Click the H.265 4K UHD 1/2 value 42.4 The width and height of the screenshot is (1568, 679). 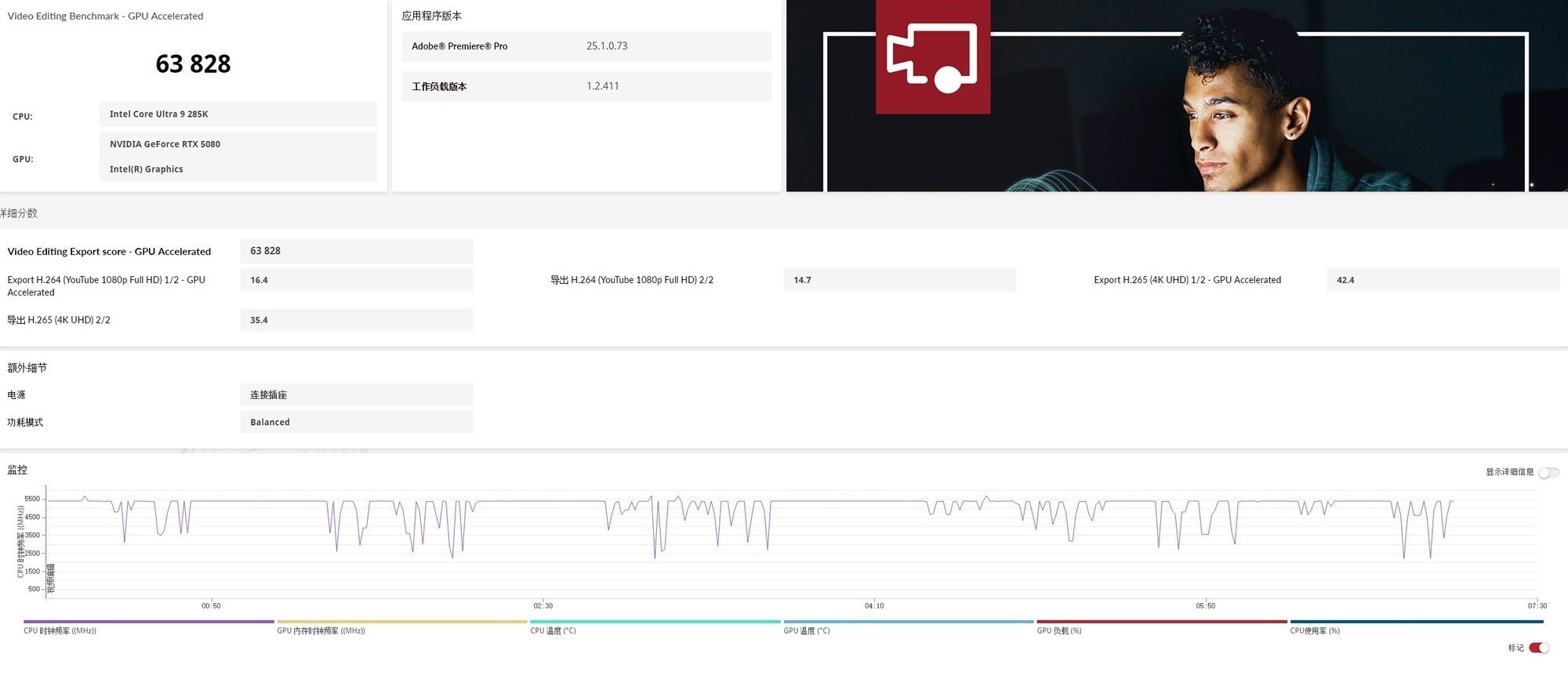1442,280
